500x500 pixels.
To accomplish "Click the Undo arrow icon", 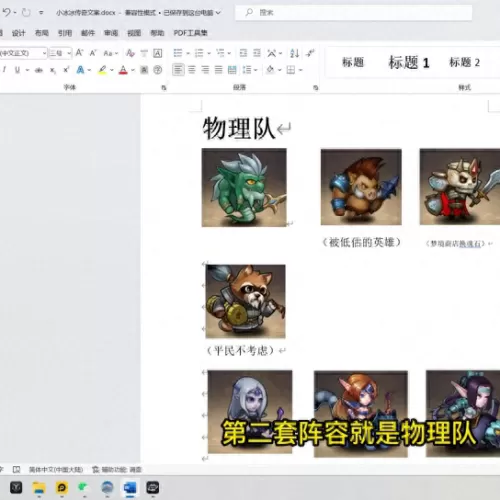I will (6, 12).
